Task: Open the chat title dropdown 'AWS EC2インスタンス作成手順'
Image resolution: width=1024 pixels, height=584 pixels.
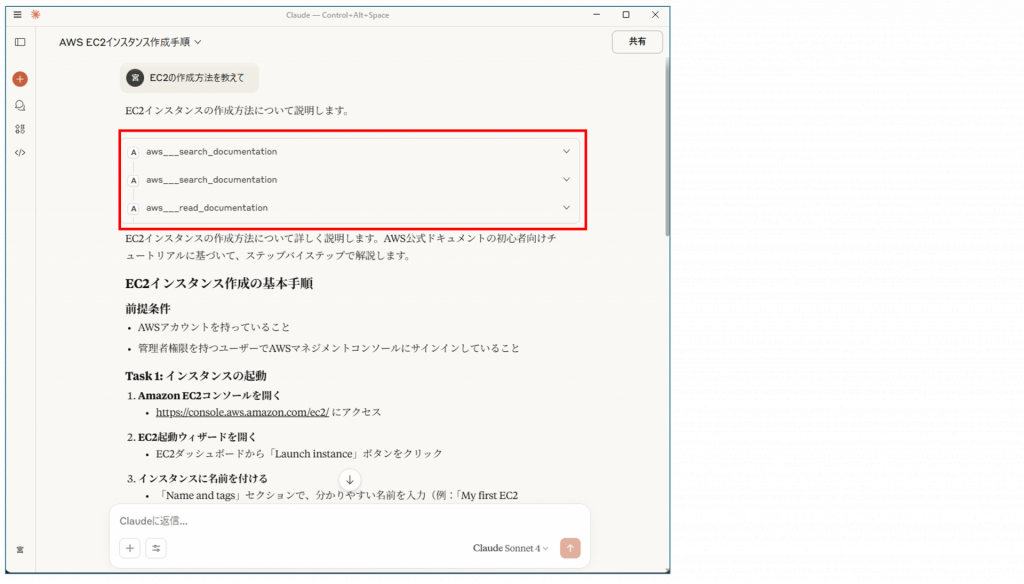Action: coord(131,42)
